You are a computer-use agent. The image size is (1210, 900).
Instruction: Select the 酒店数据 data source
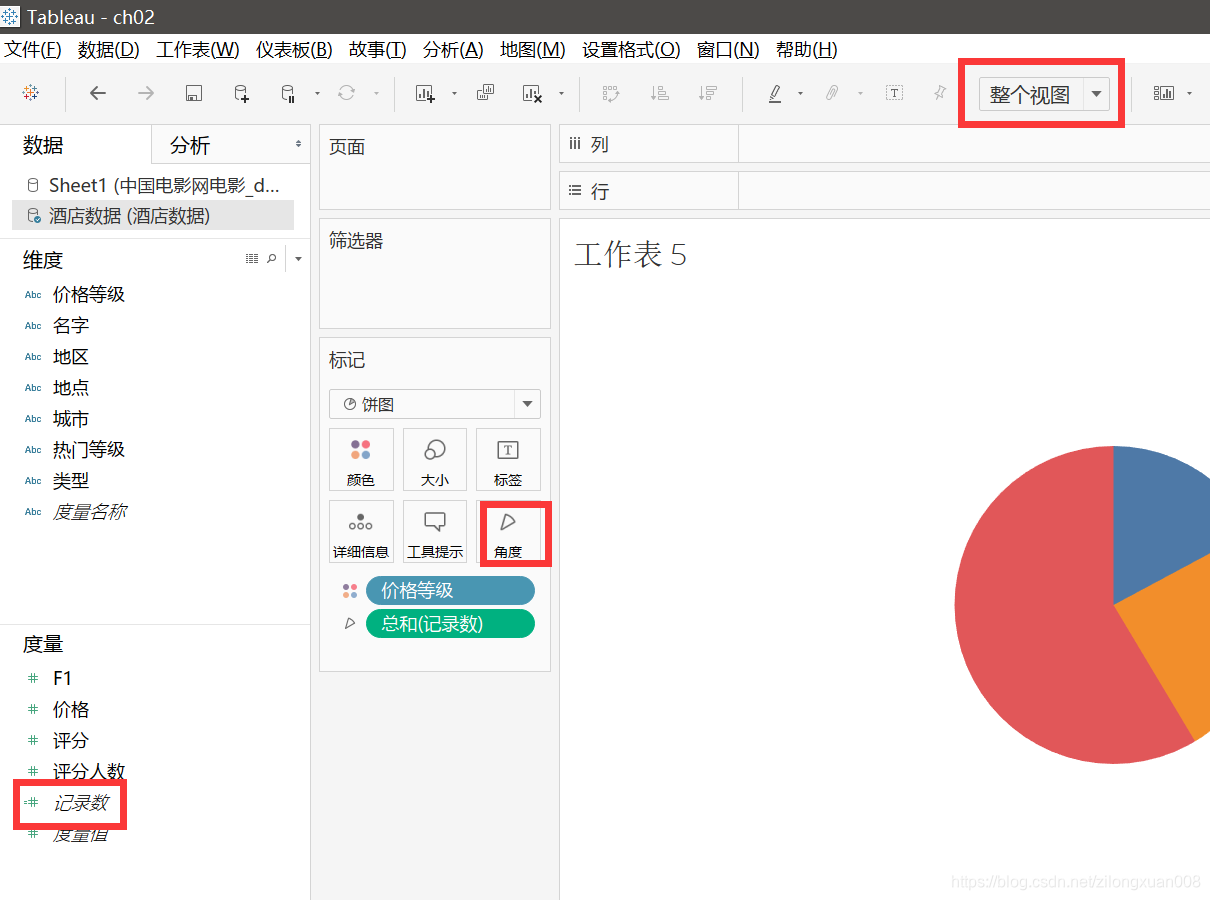(x=153, y=215)
